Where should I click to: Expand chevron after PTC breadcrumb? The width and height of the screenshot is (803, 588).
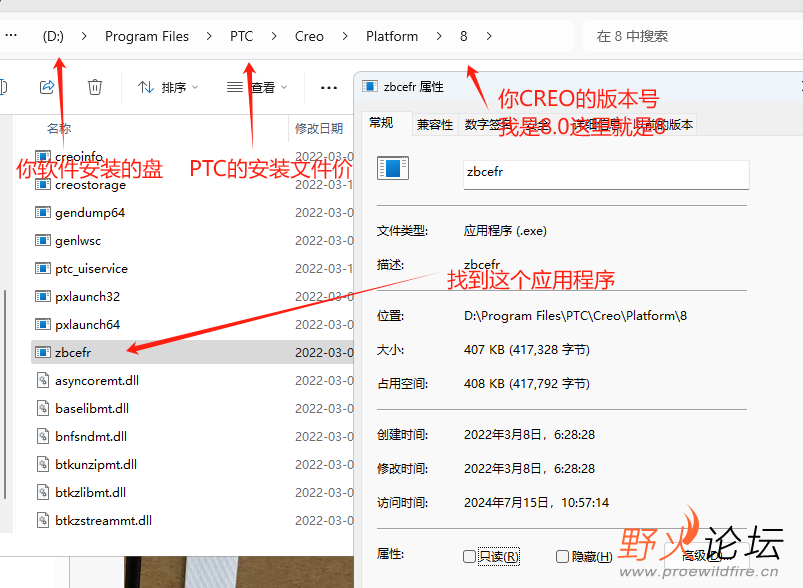coord(274,36)
